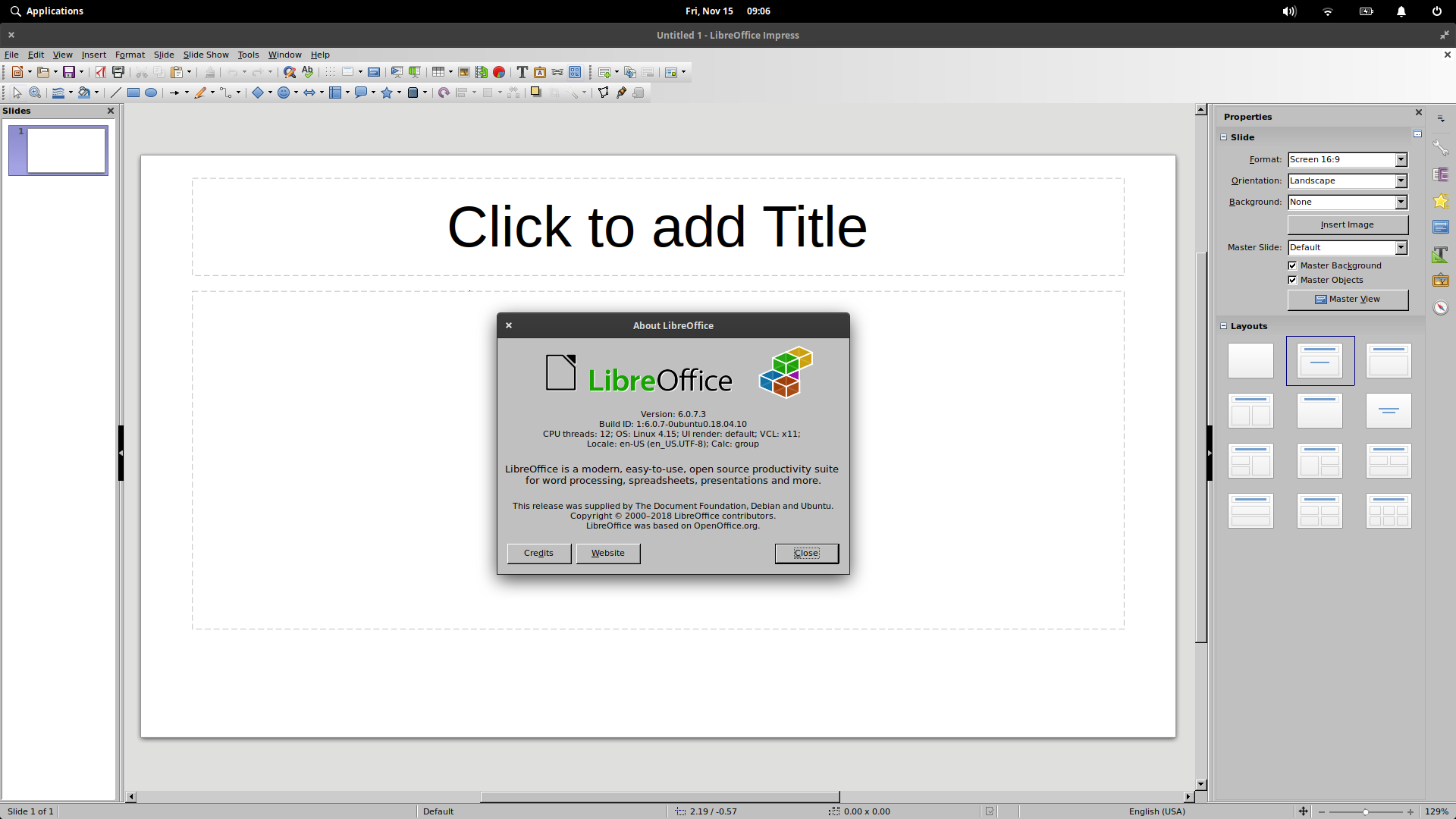Screen dimensions: 1456x819
Task: Select the Ellipse drawing tool
Action: 150,92
